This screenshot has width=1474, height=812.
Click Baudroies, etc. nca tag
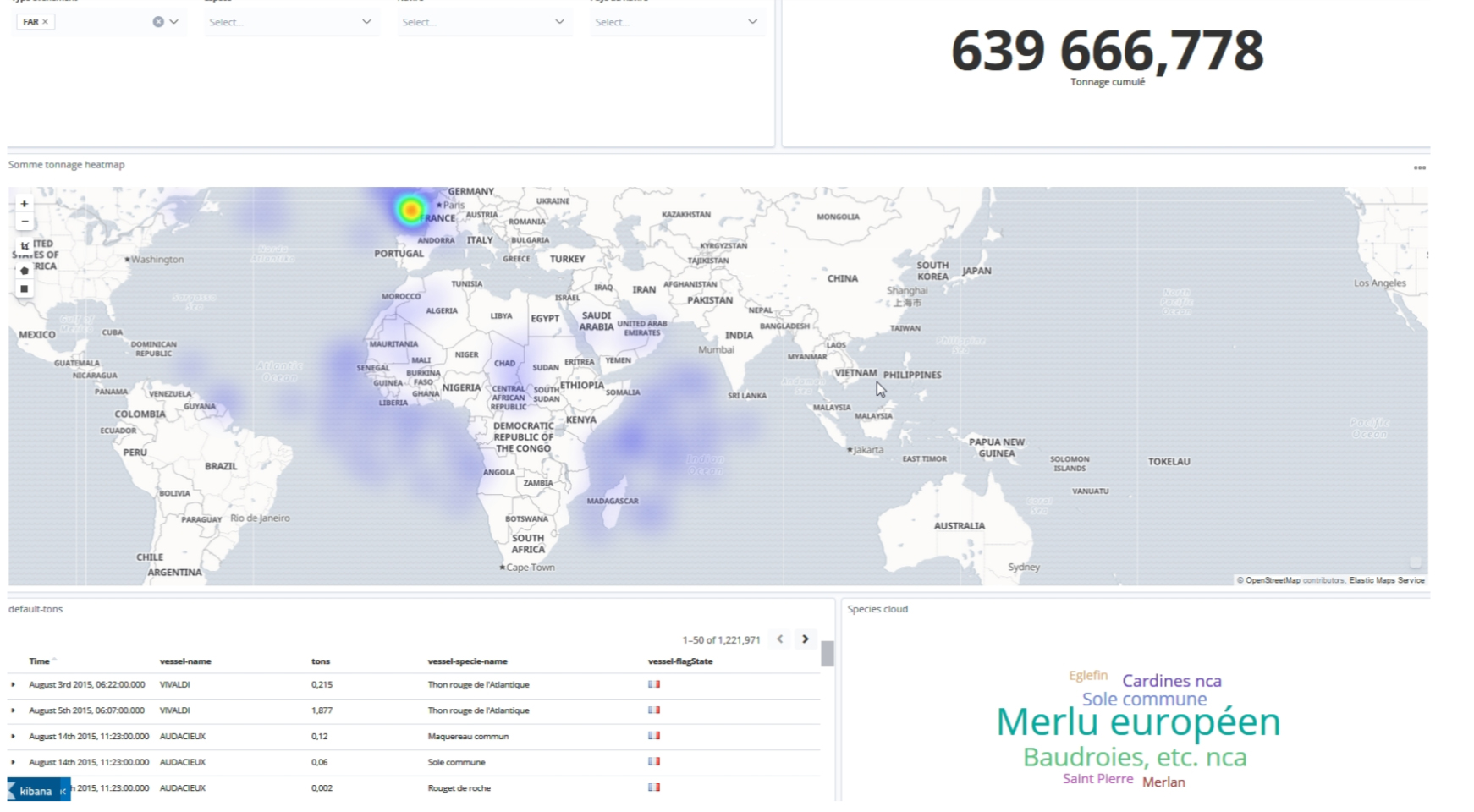(1135, 757)
